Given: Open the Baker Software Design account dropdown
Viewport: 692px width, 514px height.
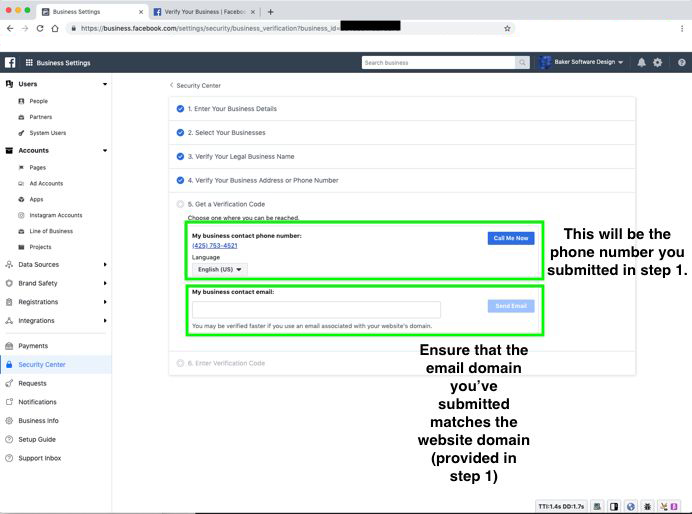Looking at the screenshot, I should [x=582, y=62].
